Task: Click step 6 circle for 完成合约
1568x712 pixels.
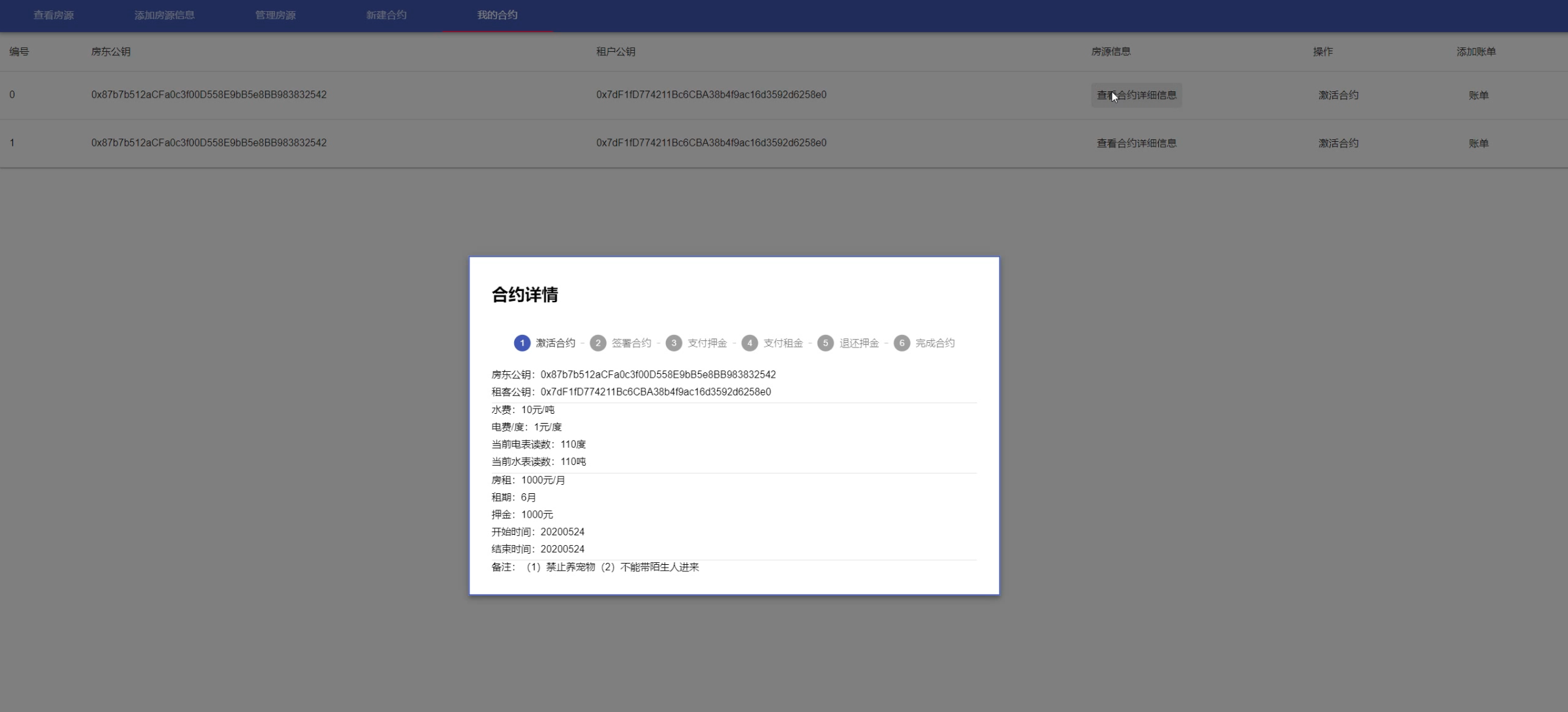Action: (x=902, y=343)
